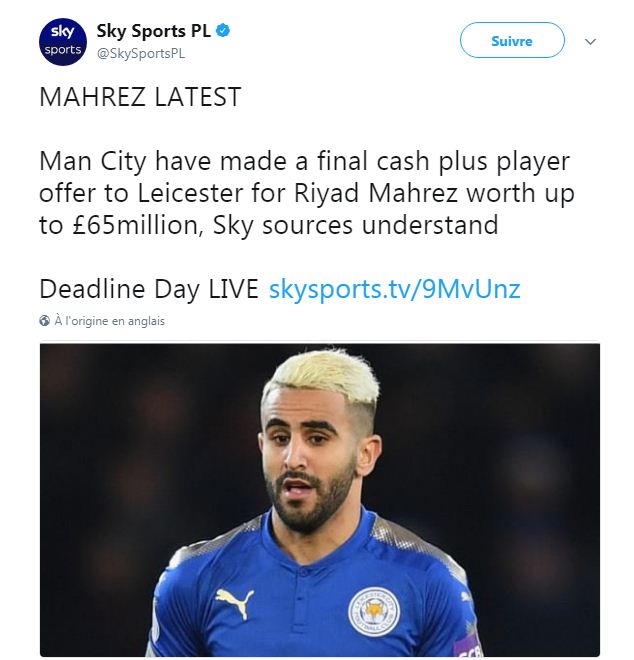This screenshot has width=634, height=660.
Task: Expand the tweet options chevron
Action: tap(590, 41)
